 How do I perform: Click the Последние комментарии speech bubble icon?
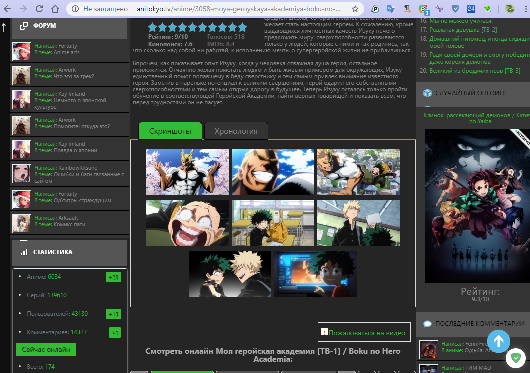click(427, 324)
